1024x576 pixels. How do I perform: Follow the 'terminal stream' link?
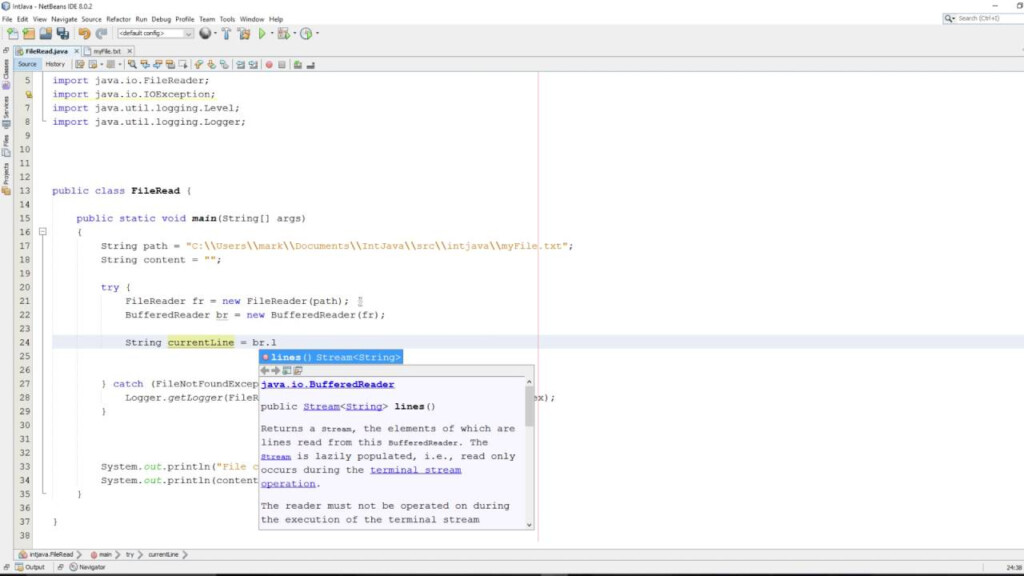click(x=415, y=470)
